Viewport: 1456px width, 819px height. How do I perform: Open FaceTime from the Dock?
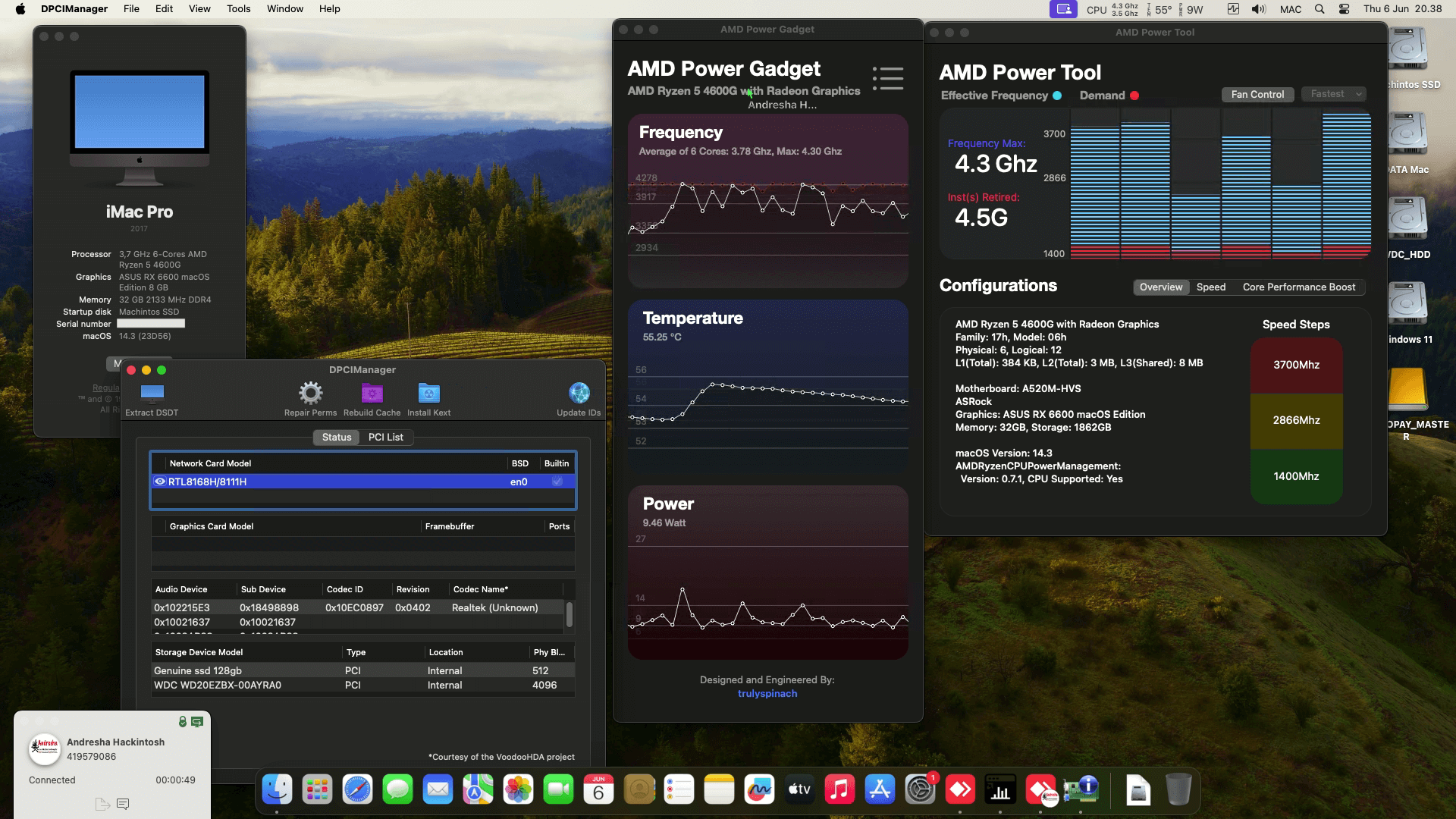(x=558, y=790)
